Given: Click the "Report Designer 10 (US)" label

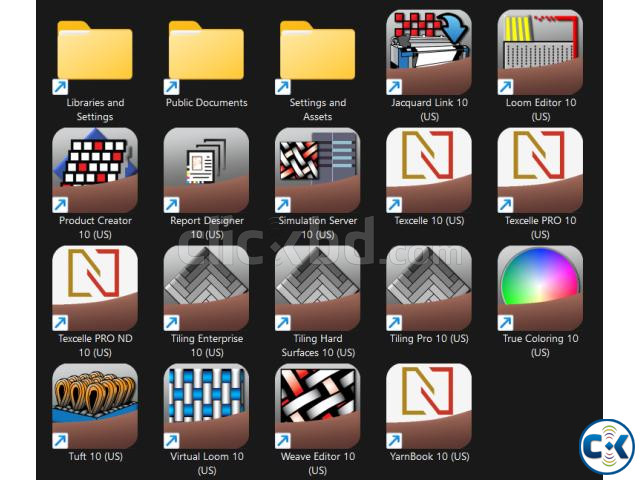Looking at the screenshot, I should pyautogui.click(x=207, y=227).
